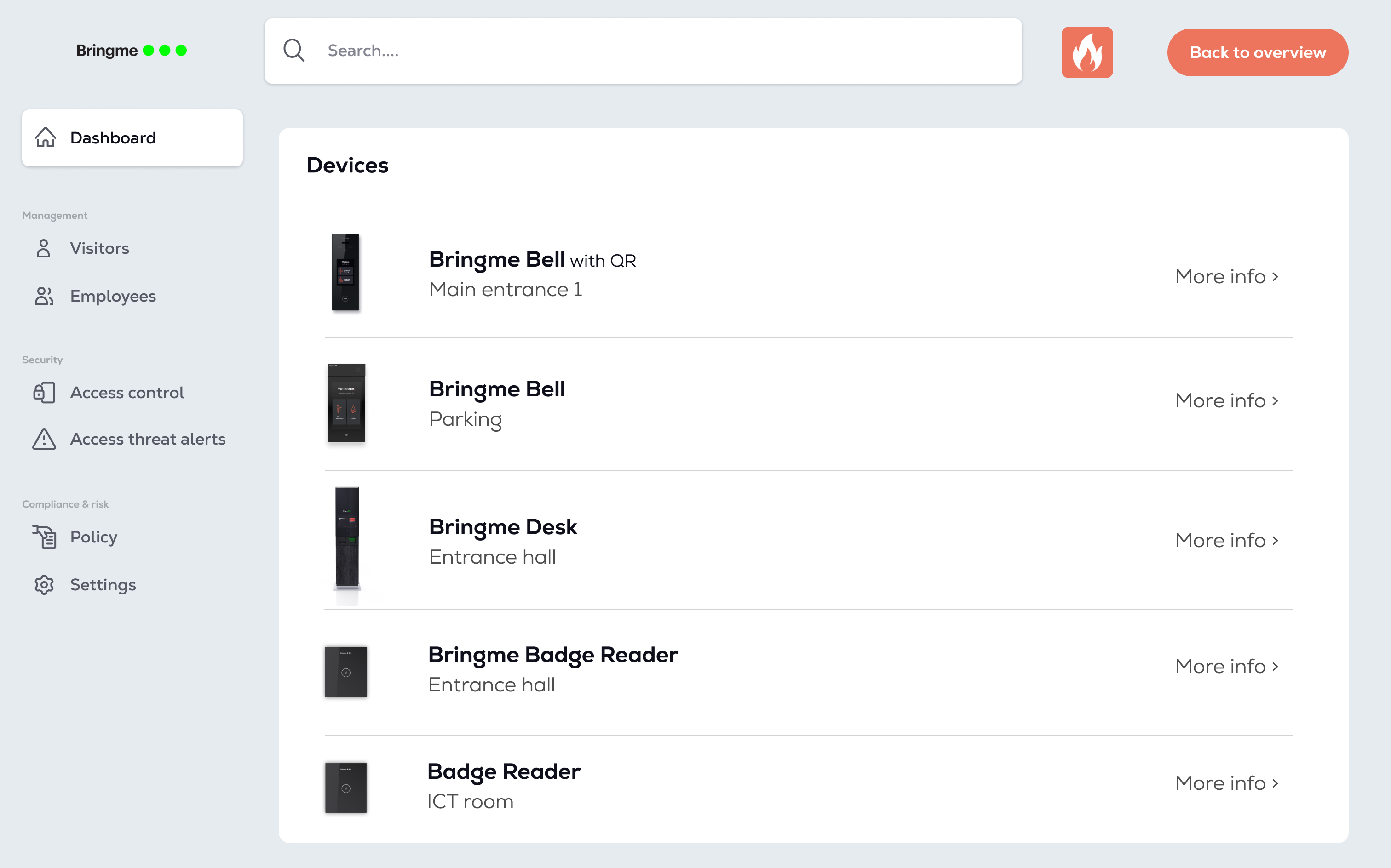Click the Back to overview button

point(1257,52)
